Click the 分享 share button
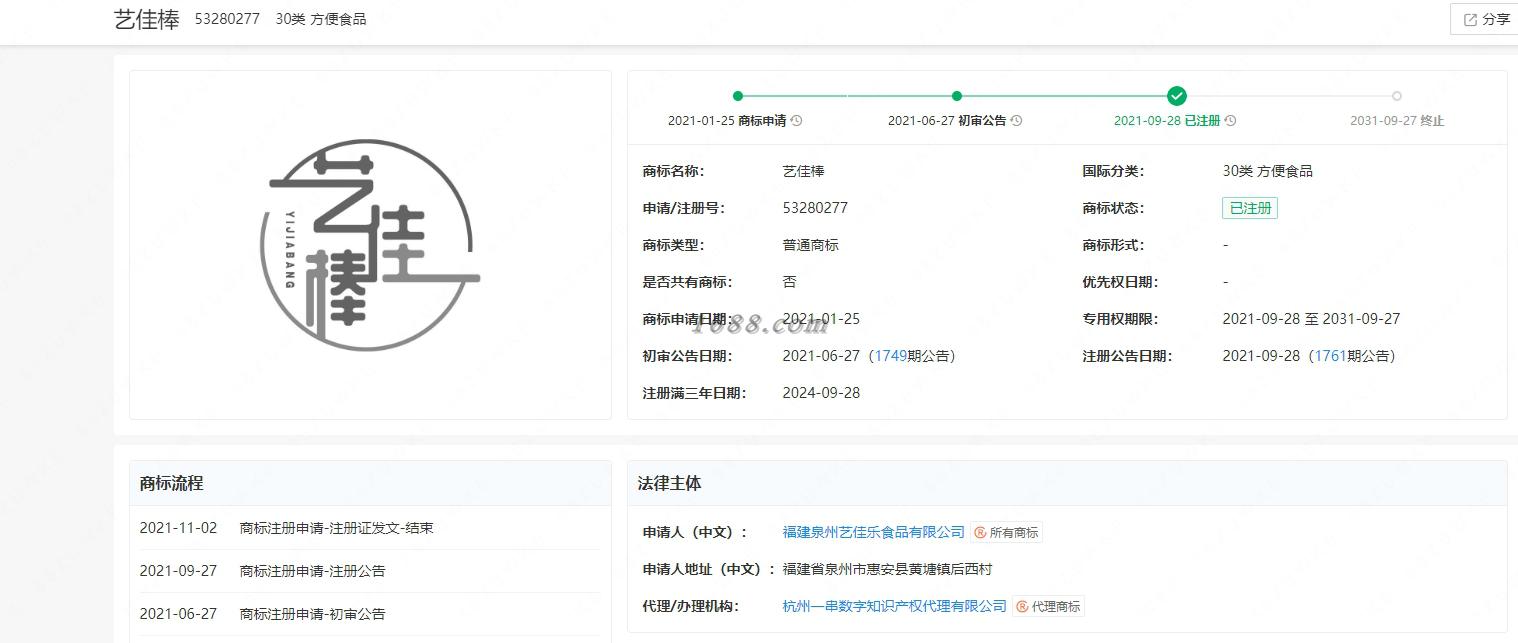Screen dimensions: 1518x643 (1486, 19)
